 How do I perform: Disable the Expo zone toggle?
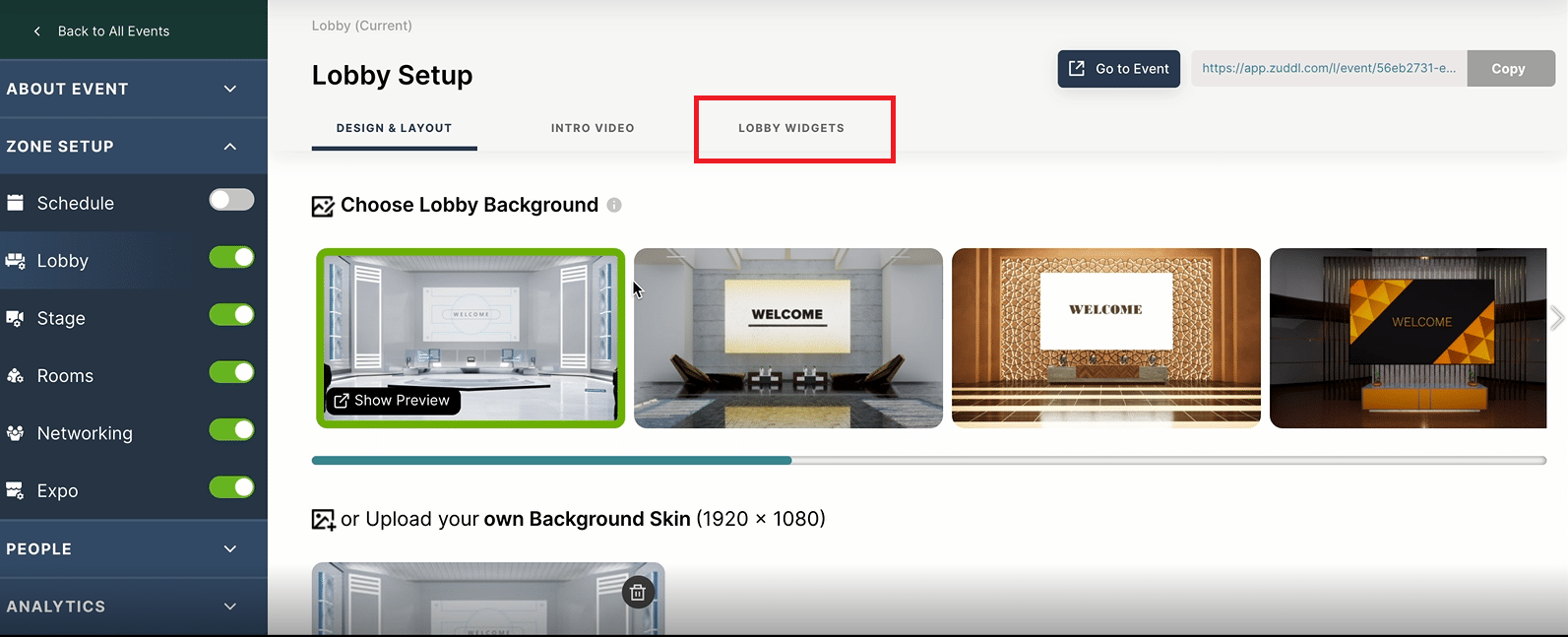coord(231,487)
